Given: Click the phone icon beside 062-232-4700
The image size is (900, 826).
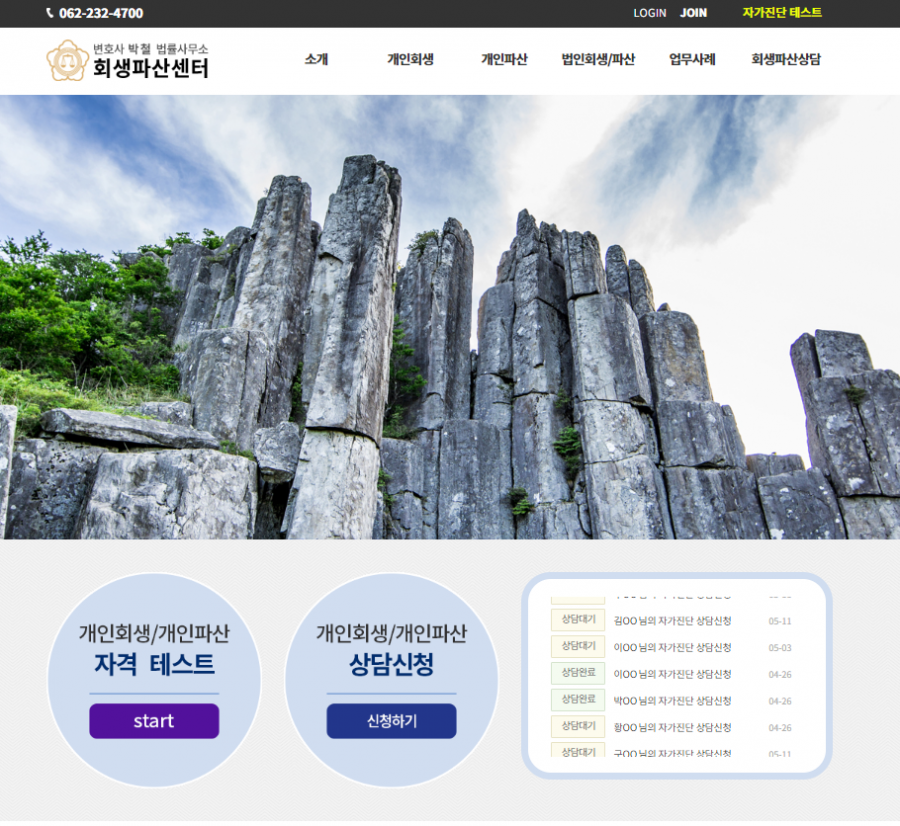Looking at the screenshot, I should (51, 13).
